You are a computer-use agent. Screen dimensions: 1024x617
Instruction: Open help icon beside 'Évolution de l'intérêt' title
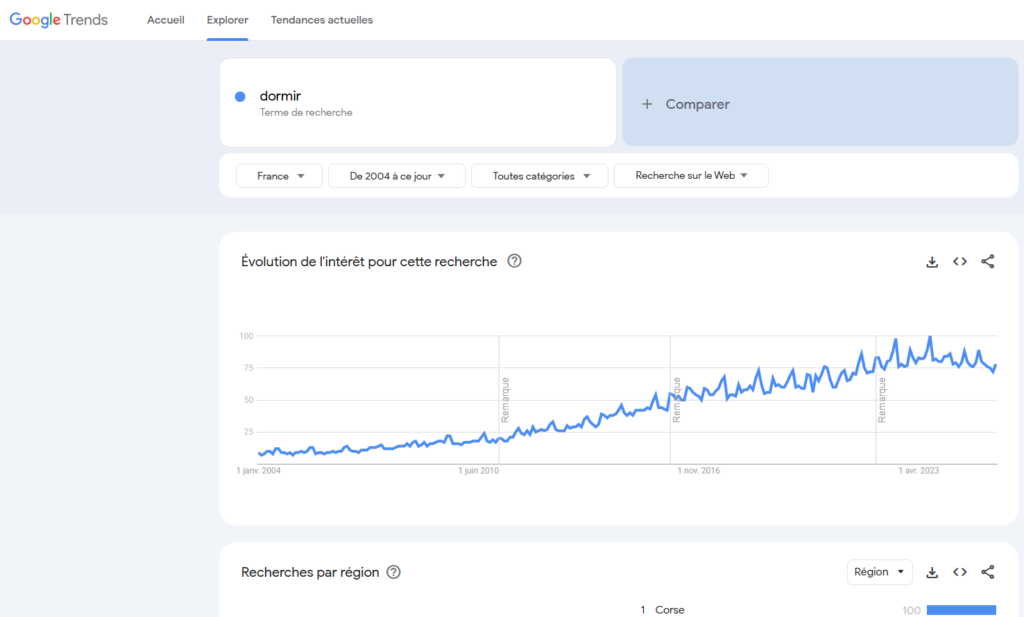click(x=514, y=262)
